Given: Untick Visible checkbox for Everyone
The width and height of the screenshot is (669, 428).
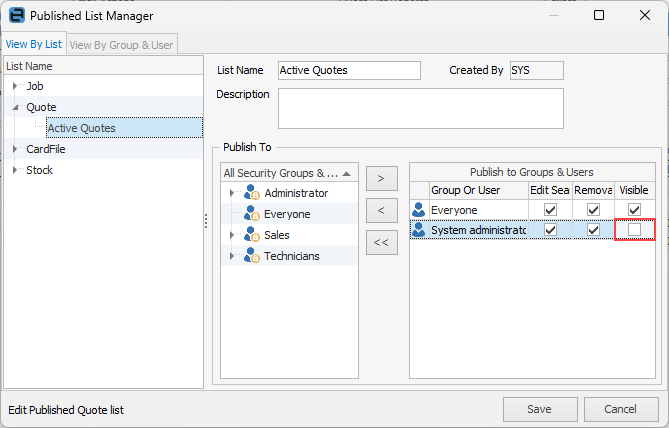Looking at the screenshot, I should 634,210.
